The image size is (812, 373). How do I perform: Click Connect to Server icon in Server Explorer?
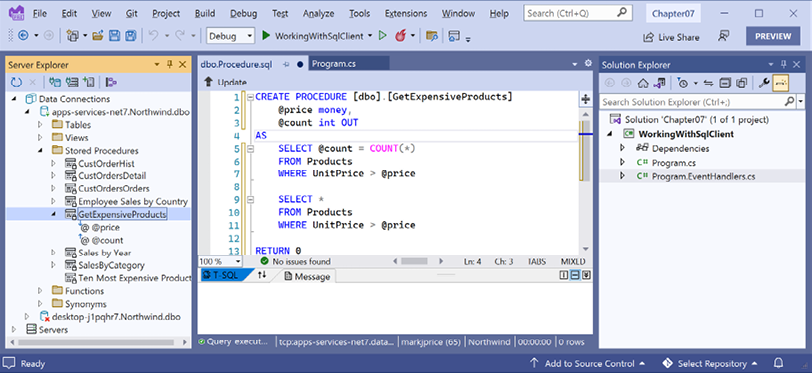pyautogui.click(x=72, y=82)
